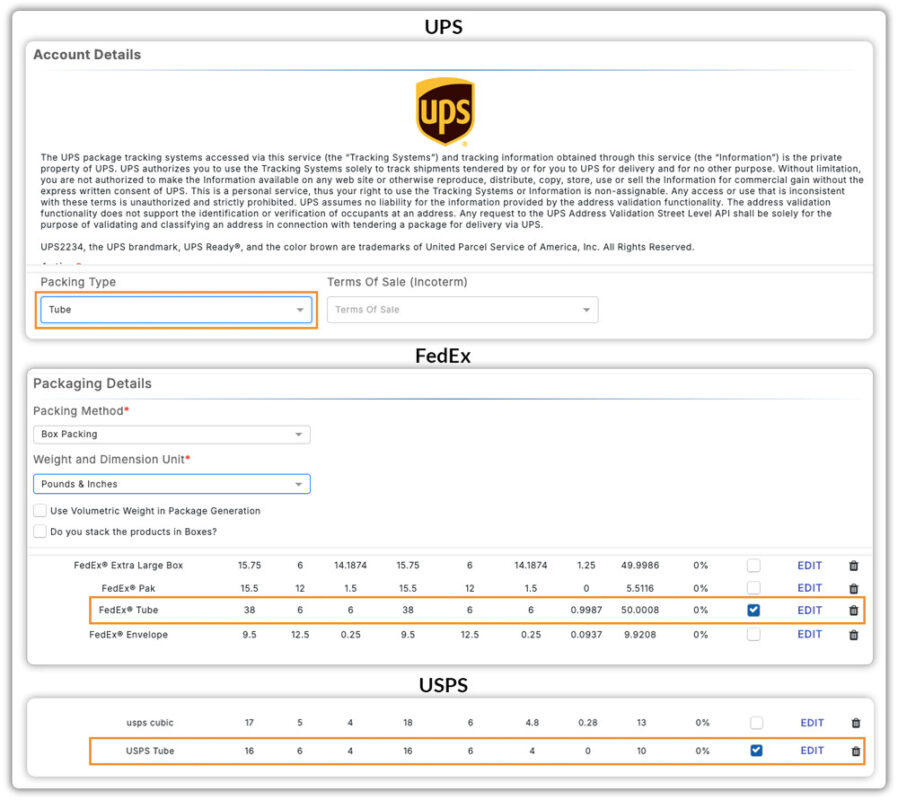Click the Packaging Details heading
Screen dimensions: 898x800
92,383
